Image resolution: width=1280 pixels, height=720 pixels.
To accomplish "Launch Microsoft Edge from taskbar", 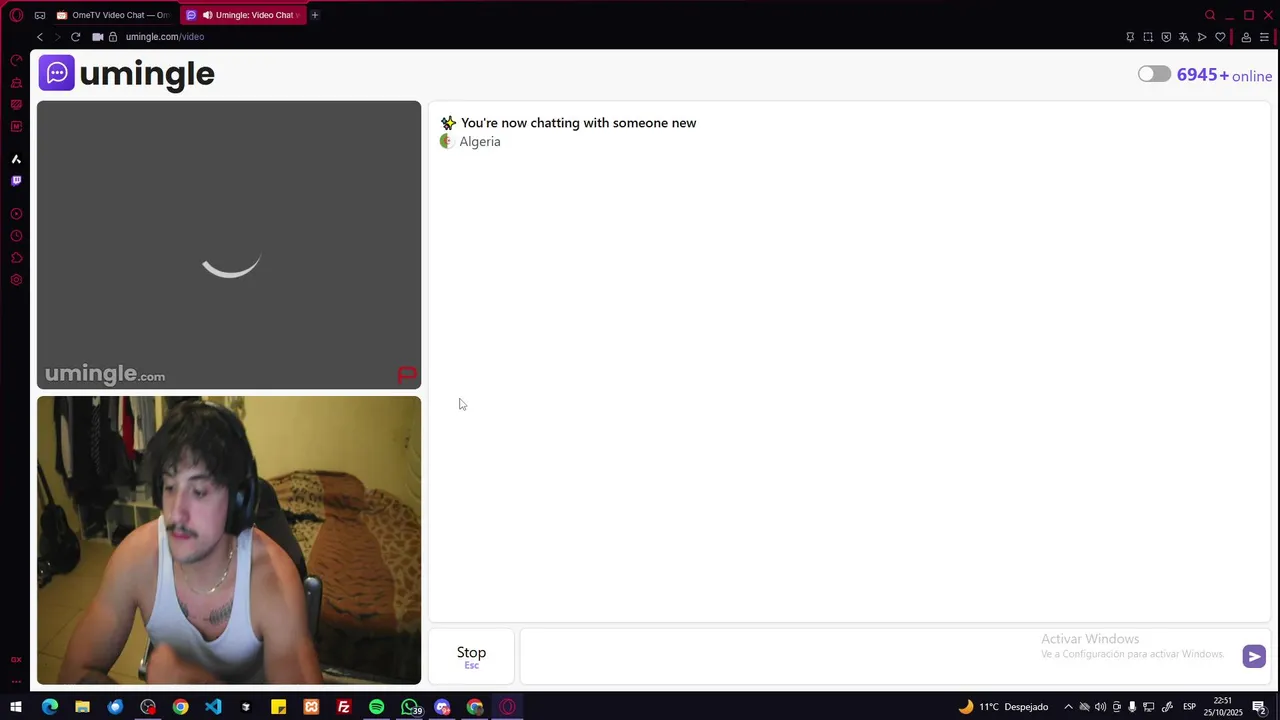I will 50,707.
